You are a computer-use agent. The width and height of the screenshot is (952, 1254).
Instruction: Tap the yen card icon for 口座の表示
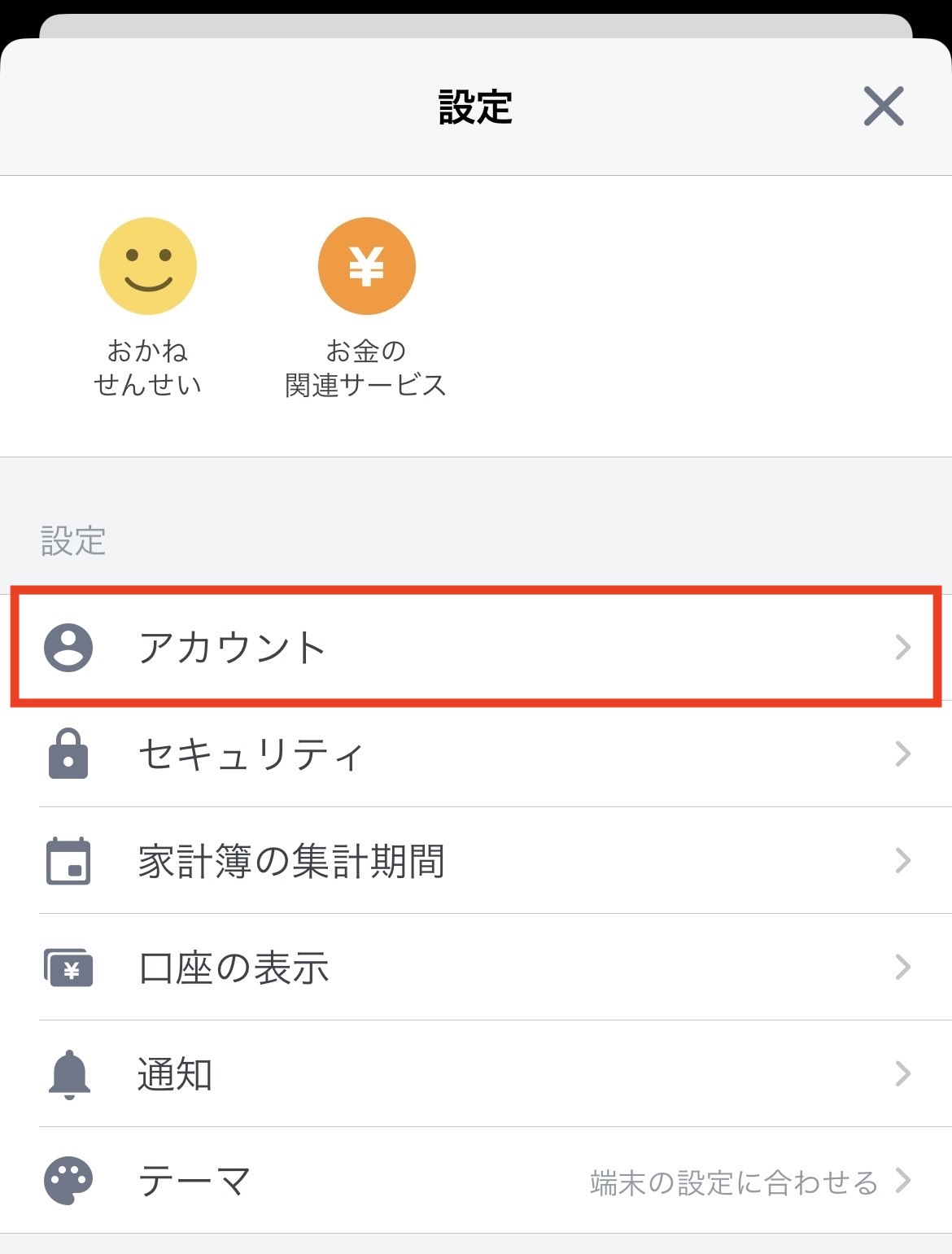(68, 968)
